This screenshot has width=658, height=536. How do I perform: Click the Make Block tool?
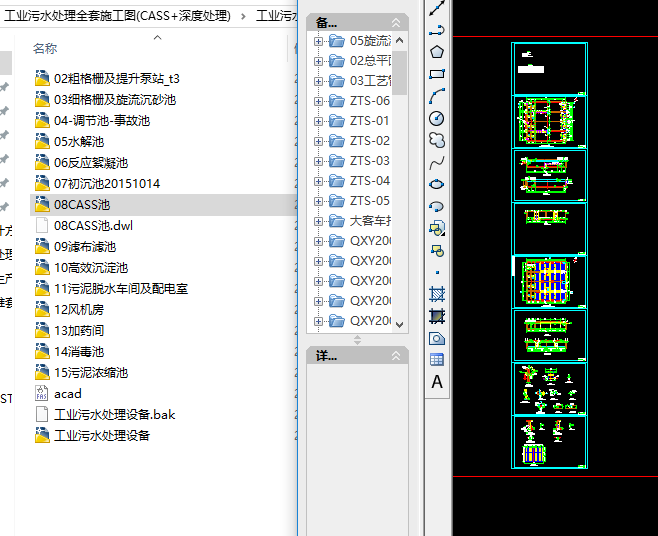437,251
